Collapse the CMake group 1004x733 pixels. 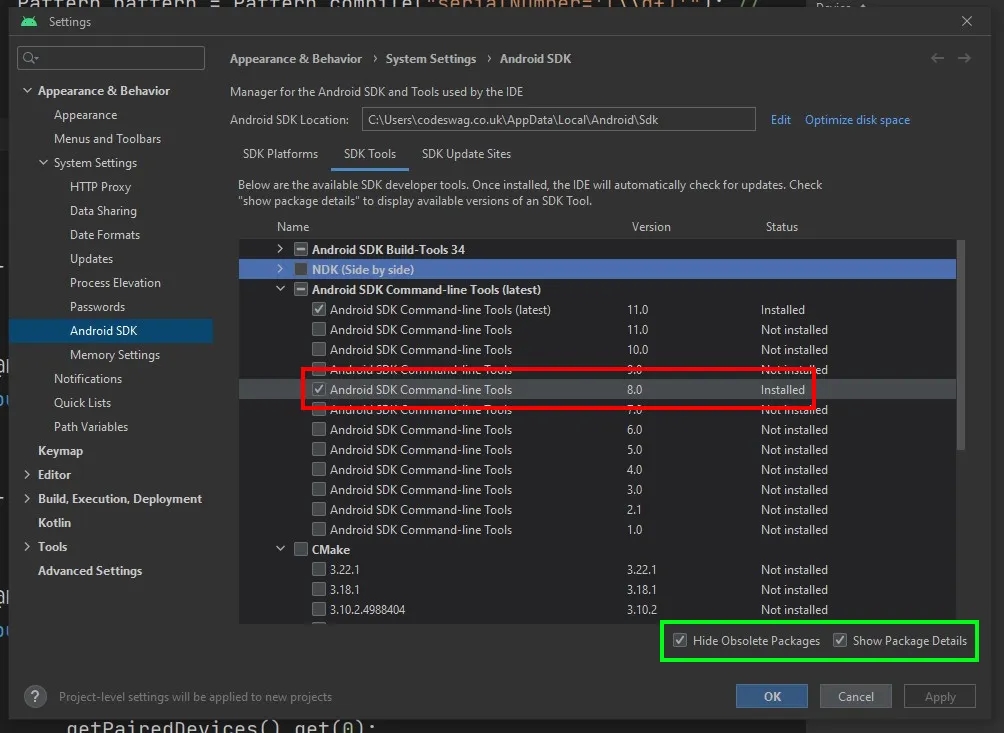coord(280,549)
